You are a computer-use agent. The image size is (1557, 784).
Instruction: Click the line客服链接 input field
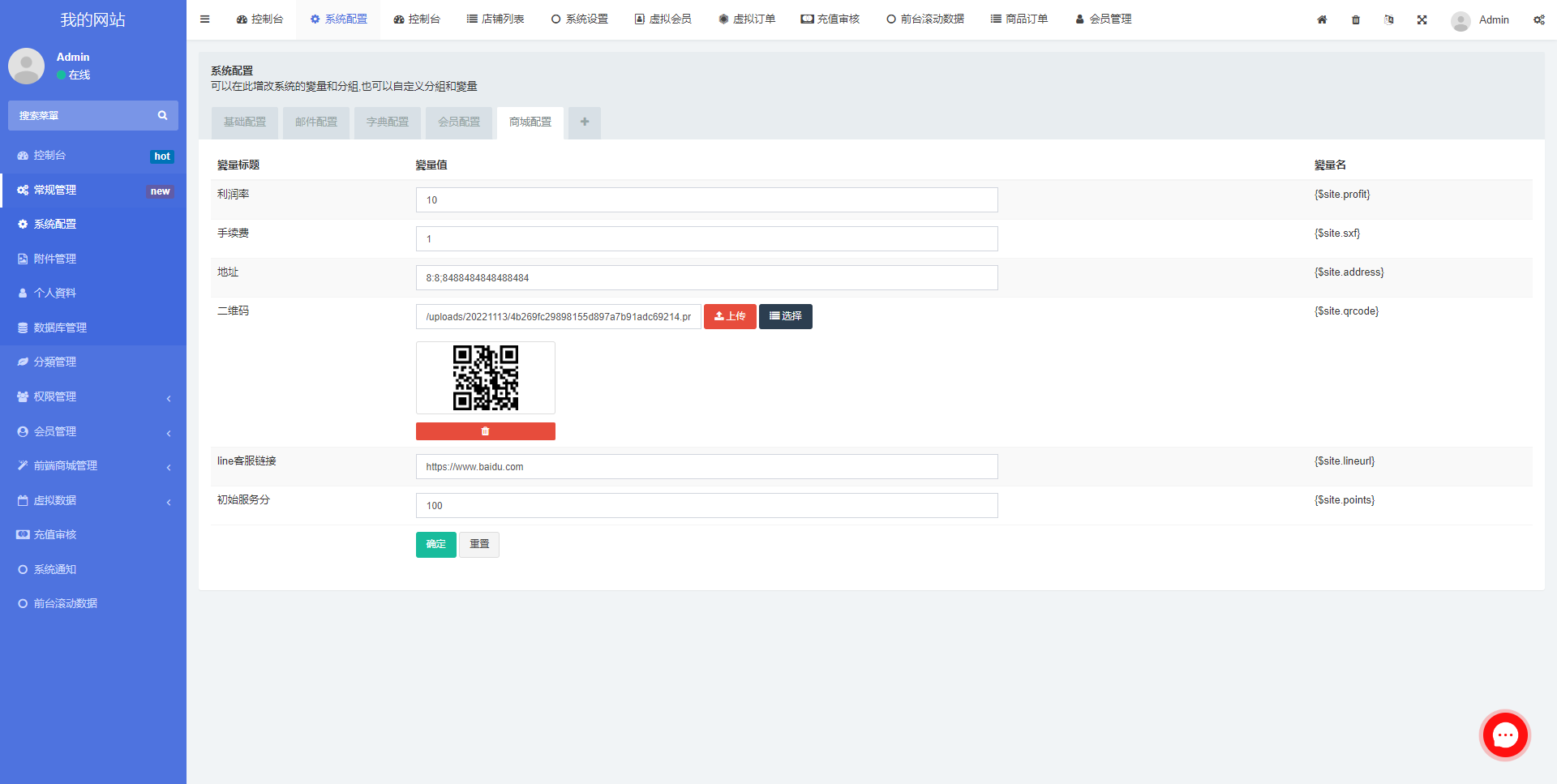coord(706,467)
